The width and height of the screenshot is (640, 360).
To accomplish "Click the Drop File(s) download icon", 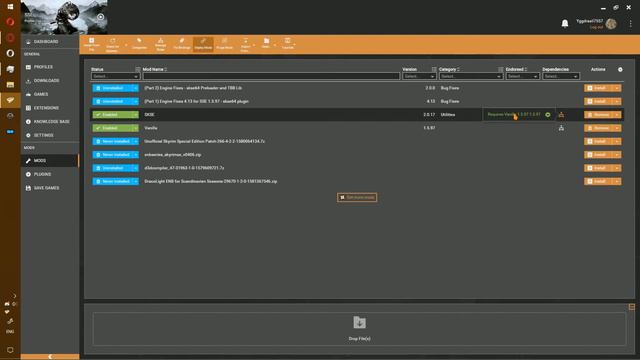I will coord(359,322).
